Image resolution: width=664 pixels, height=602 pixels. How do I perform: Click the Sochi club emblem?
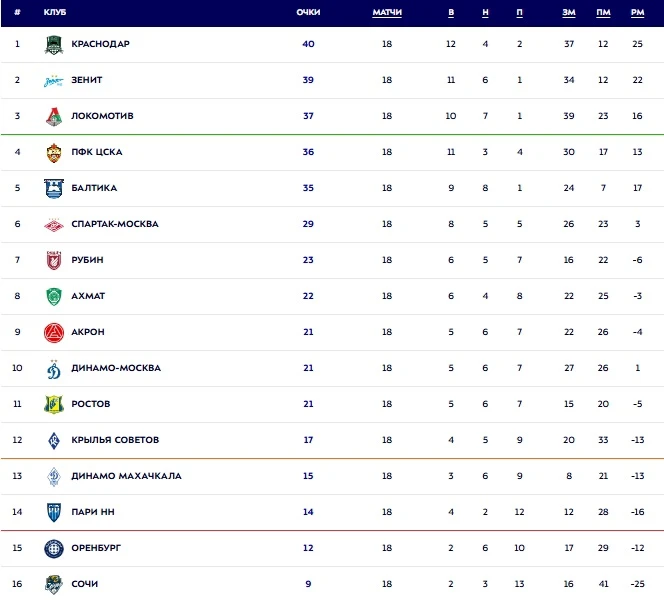(53, 584)
